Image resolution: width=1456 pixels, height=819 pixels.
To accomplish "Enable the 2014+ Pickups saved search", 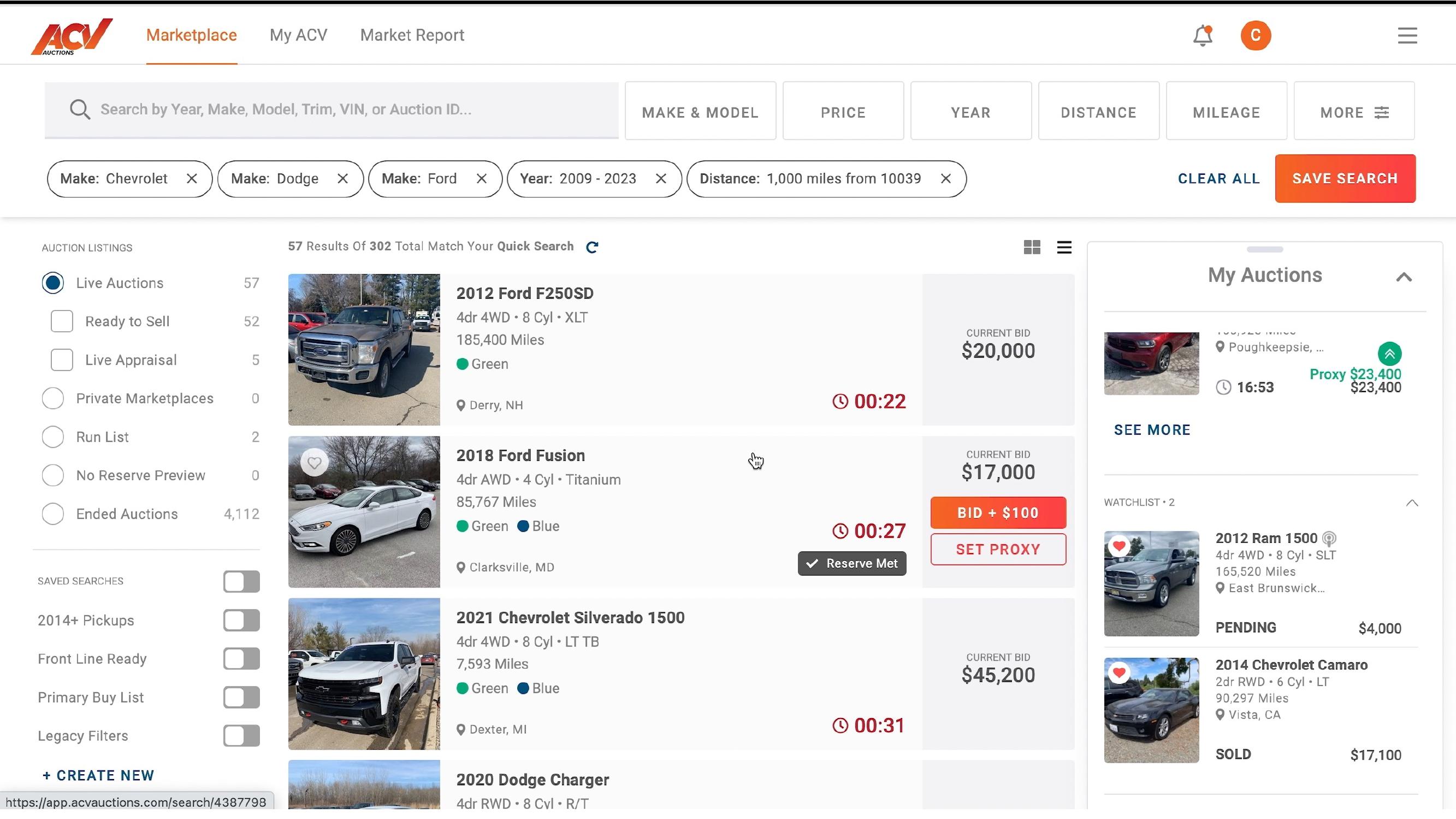I will click(241, 621).
